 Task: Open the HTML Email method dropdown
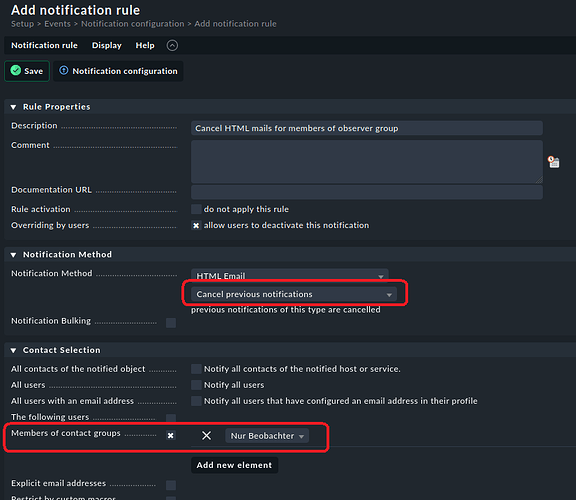289,276
